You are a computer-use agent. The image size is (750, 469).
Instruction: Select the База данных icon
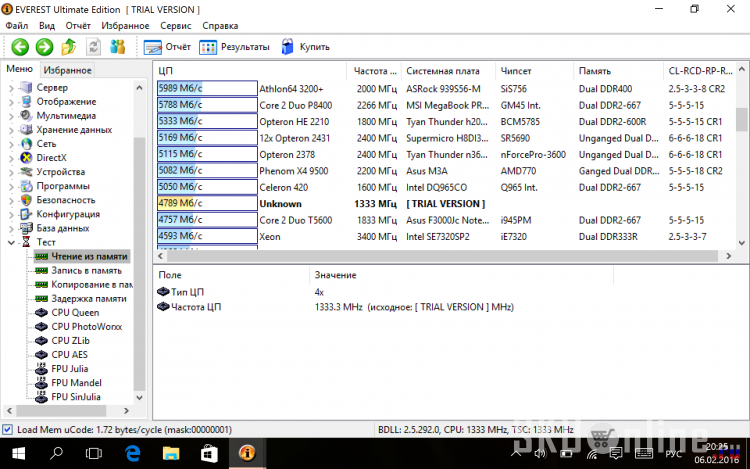pos(26,228)
